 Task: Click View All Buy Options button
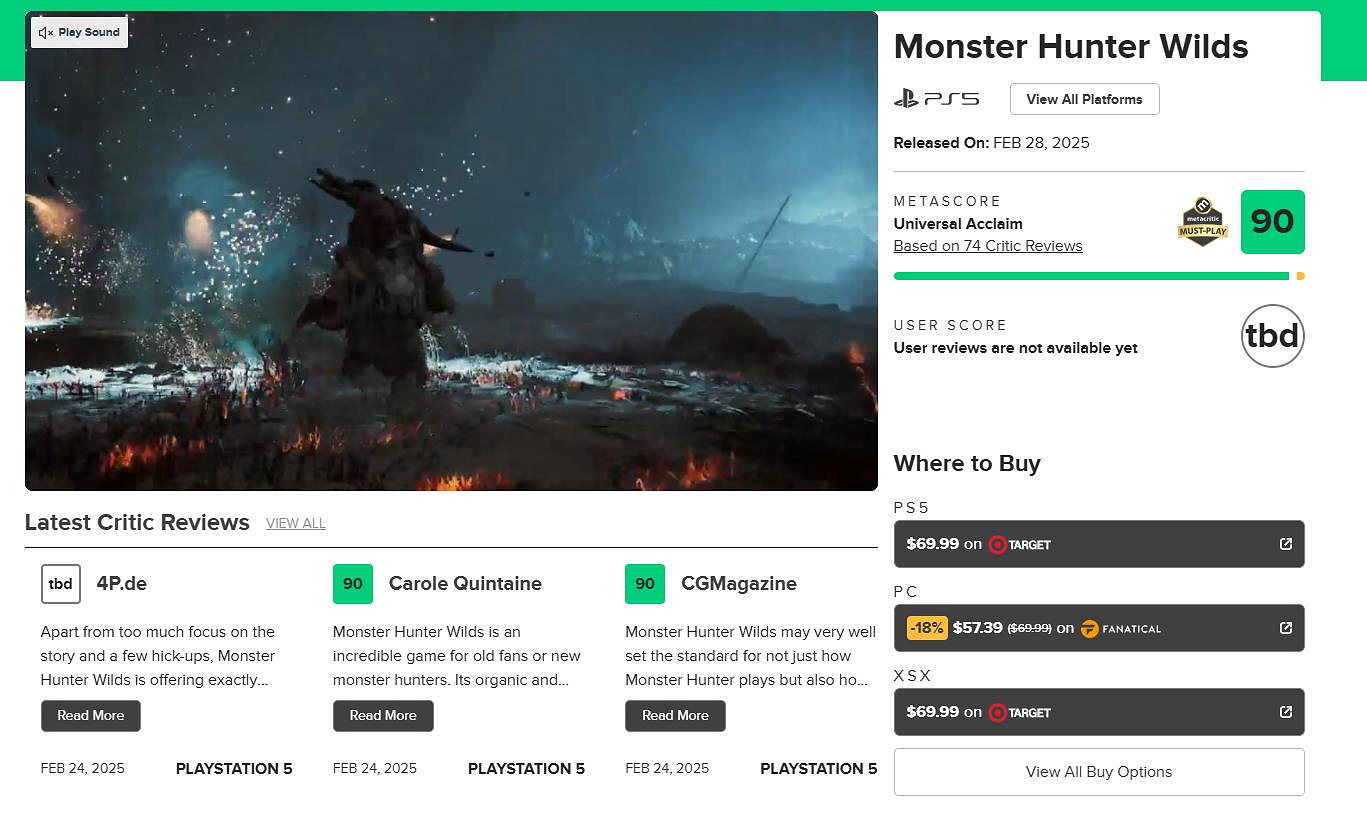[x=1098, y=772]
